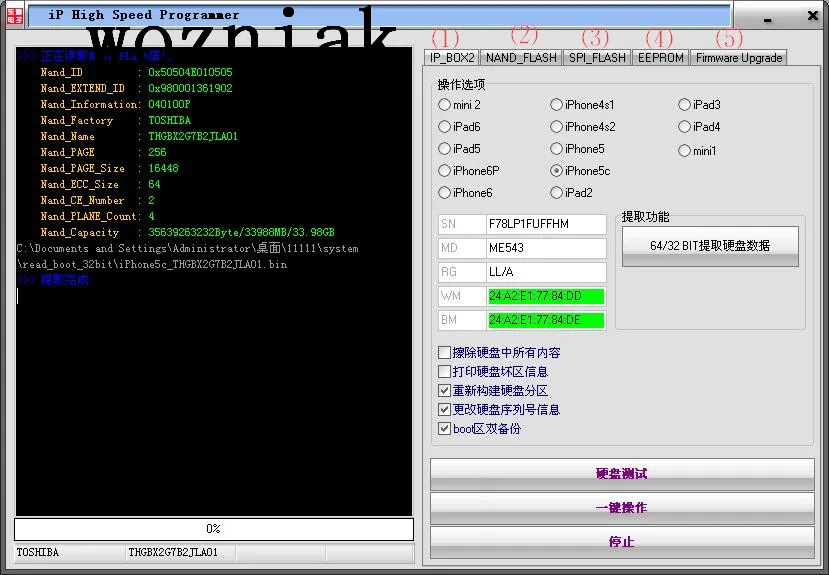
Task: Click the blue 提取完成 log line
Action: click(53, 280)
